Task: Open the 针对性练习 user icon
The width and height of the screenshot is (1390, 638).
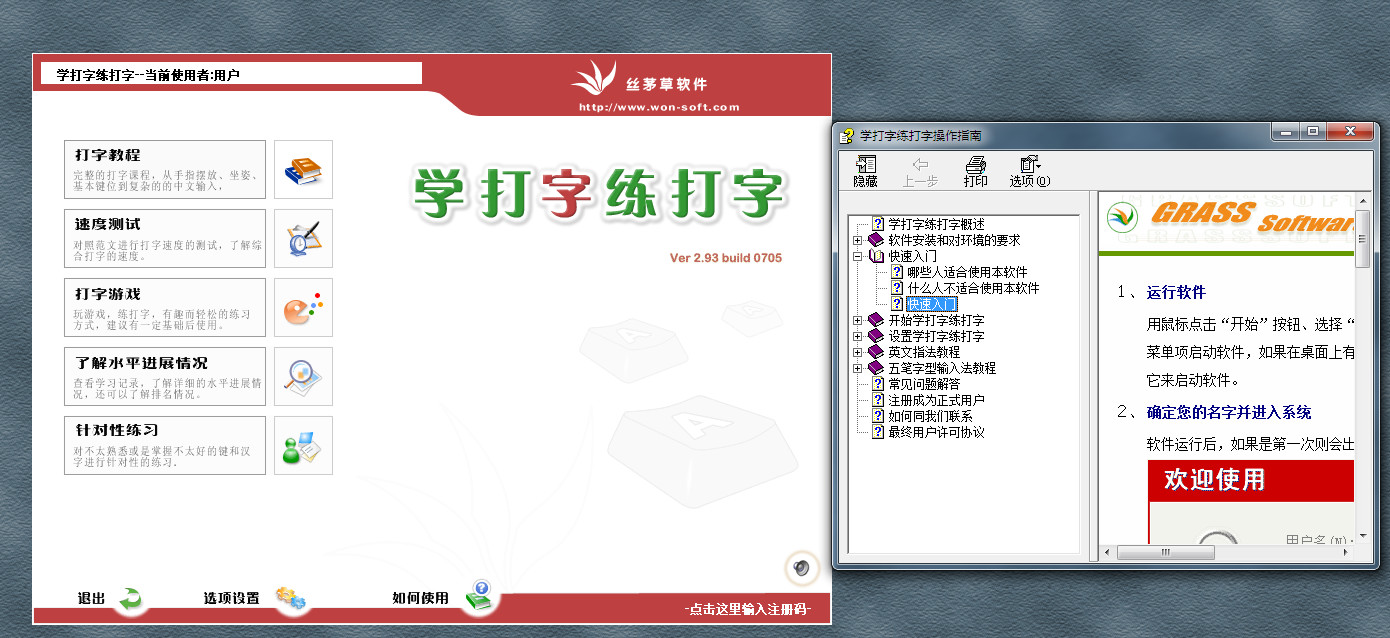Action: (x=303, y=446)
